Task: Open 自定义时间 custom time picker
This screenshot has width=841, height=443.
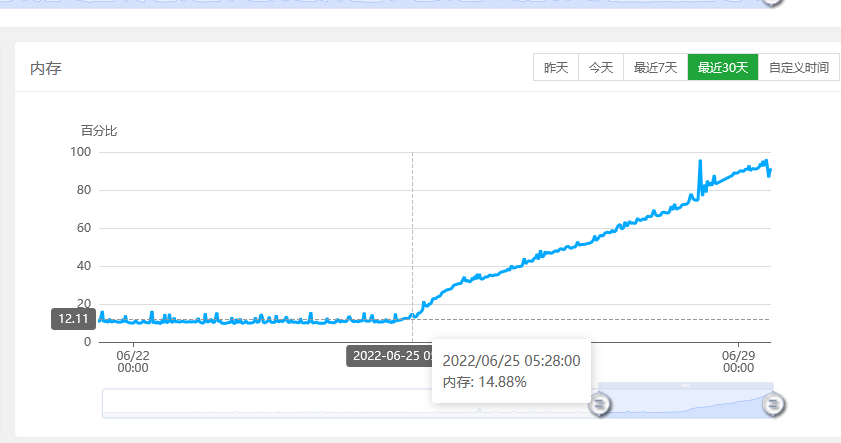Action: click(798, 68)
